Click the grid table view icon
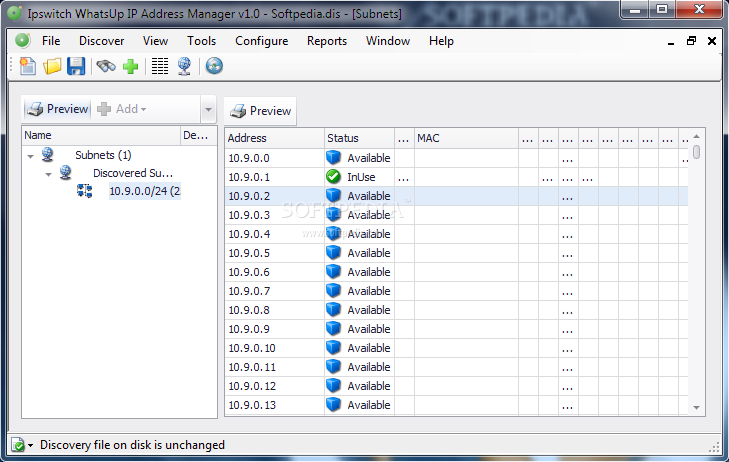The height and width of the screenshot is (462, 729). tap(160, 66)
